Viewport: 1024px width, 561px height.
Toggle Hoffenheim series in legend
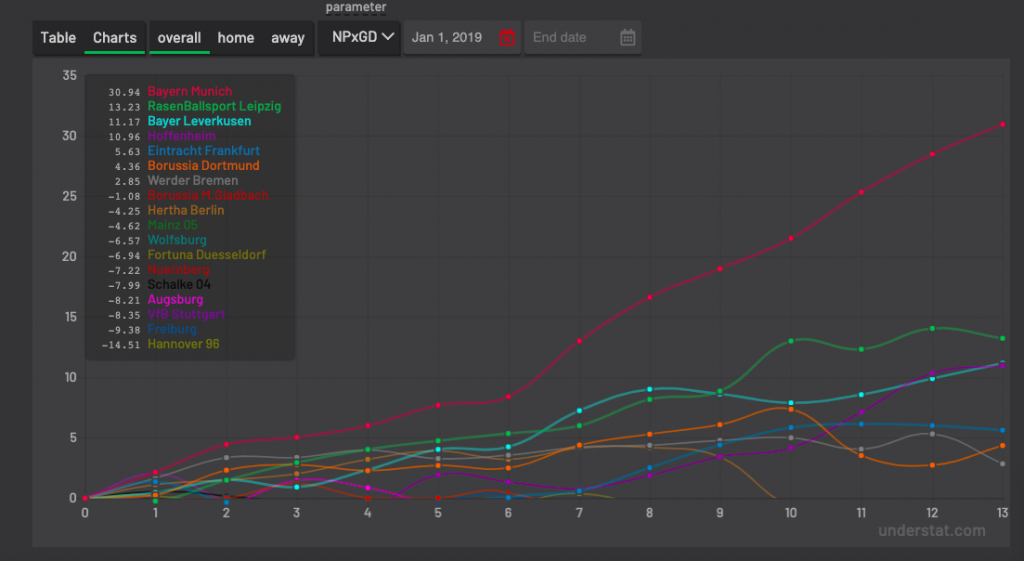point(182,136)
